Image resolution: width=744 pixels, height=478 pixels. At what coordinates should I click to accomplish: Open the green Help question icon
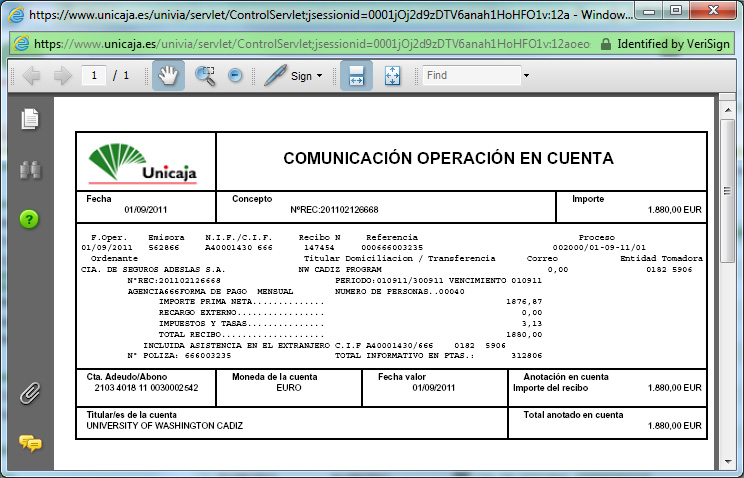point(29,219)
